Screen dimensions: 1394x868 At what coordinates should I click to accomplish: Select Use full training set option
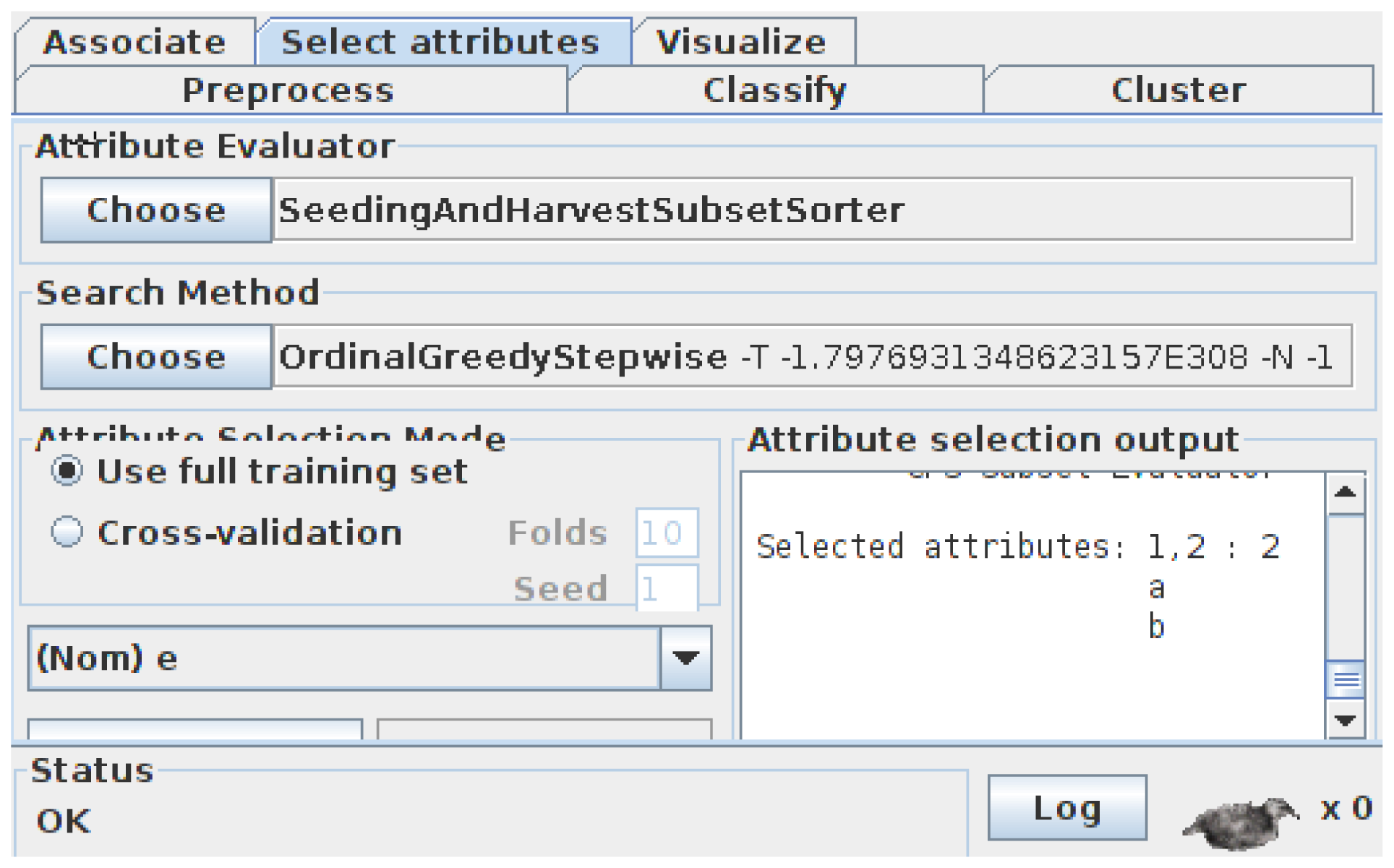point(67,471)
